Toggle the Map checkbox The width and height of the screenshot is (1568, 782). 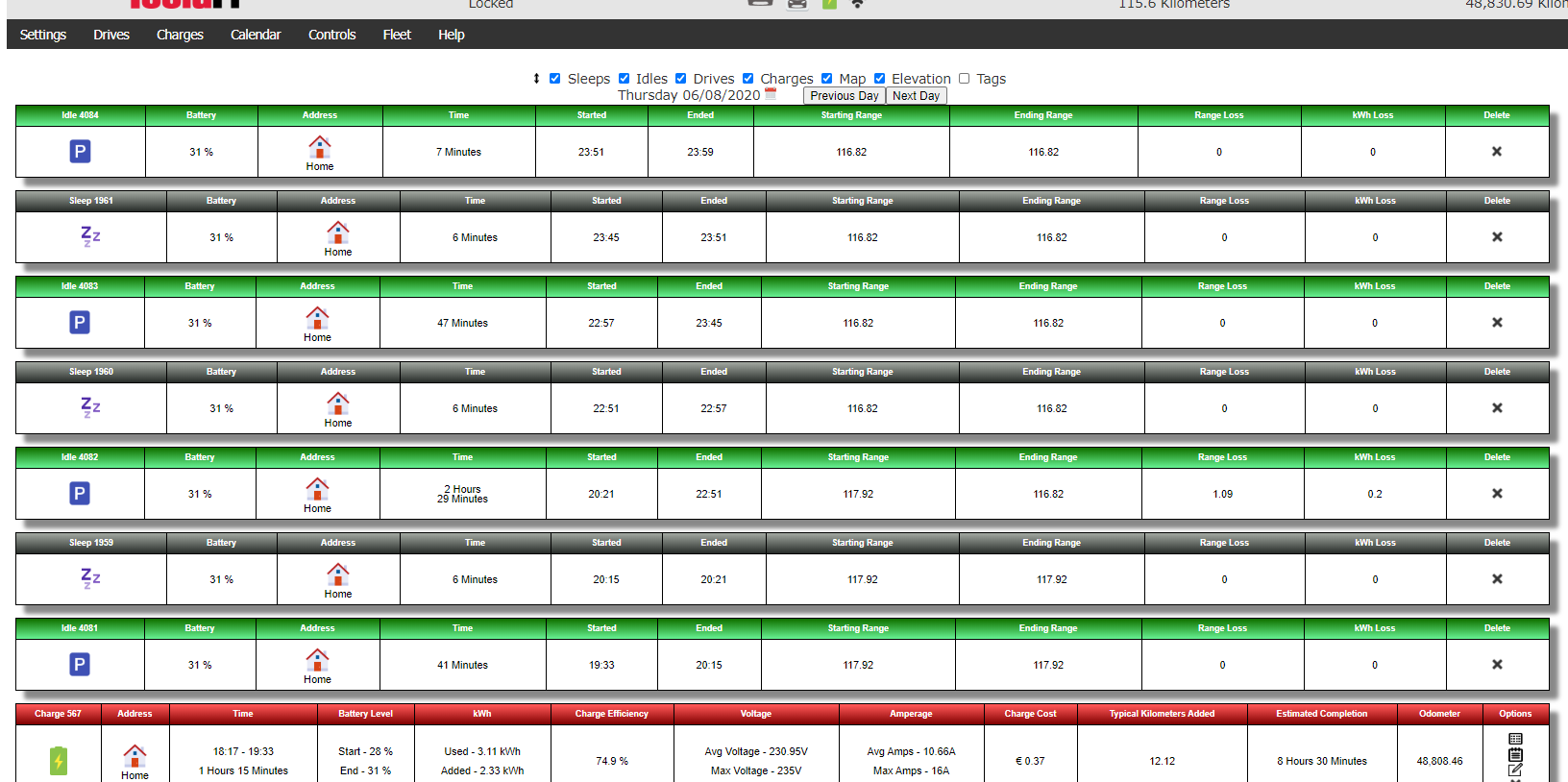pyautogui.click(x=826, y=79)
